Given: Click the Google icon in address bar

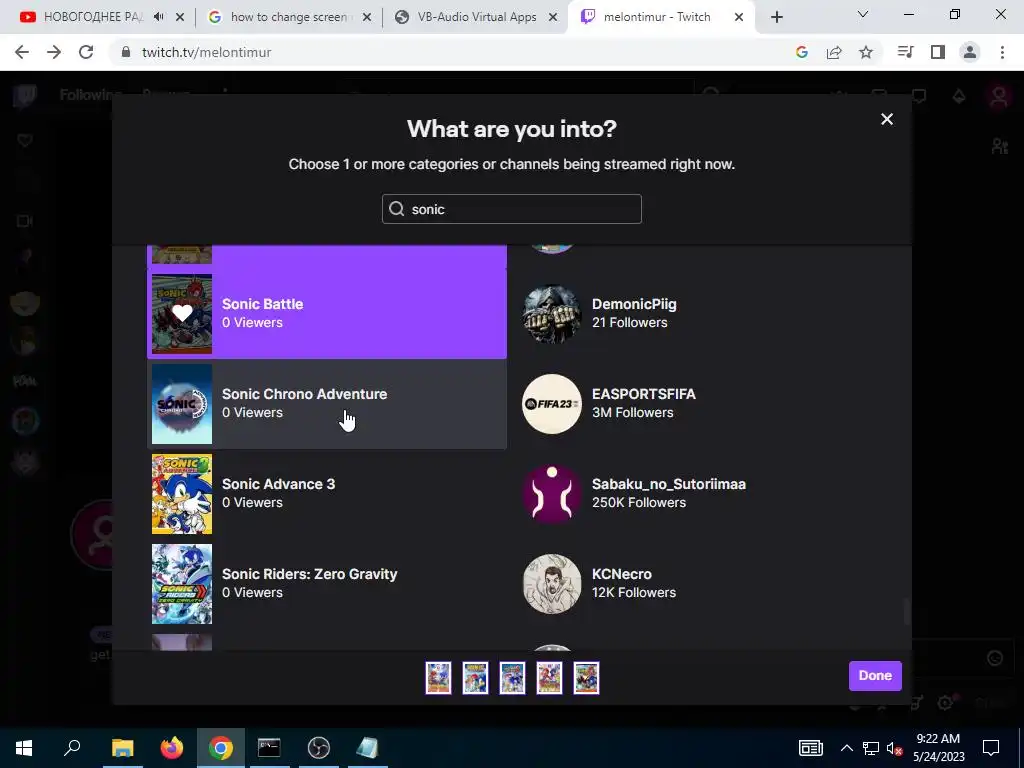Looking at the screenshot, I should click(802, 52).
